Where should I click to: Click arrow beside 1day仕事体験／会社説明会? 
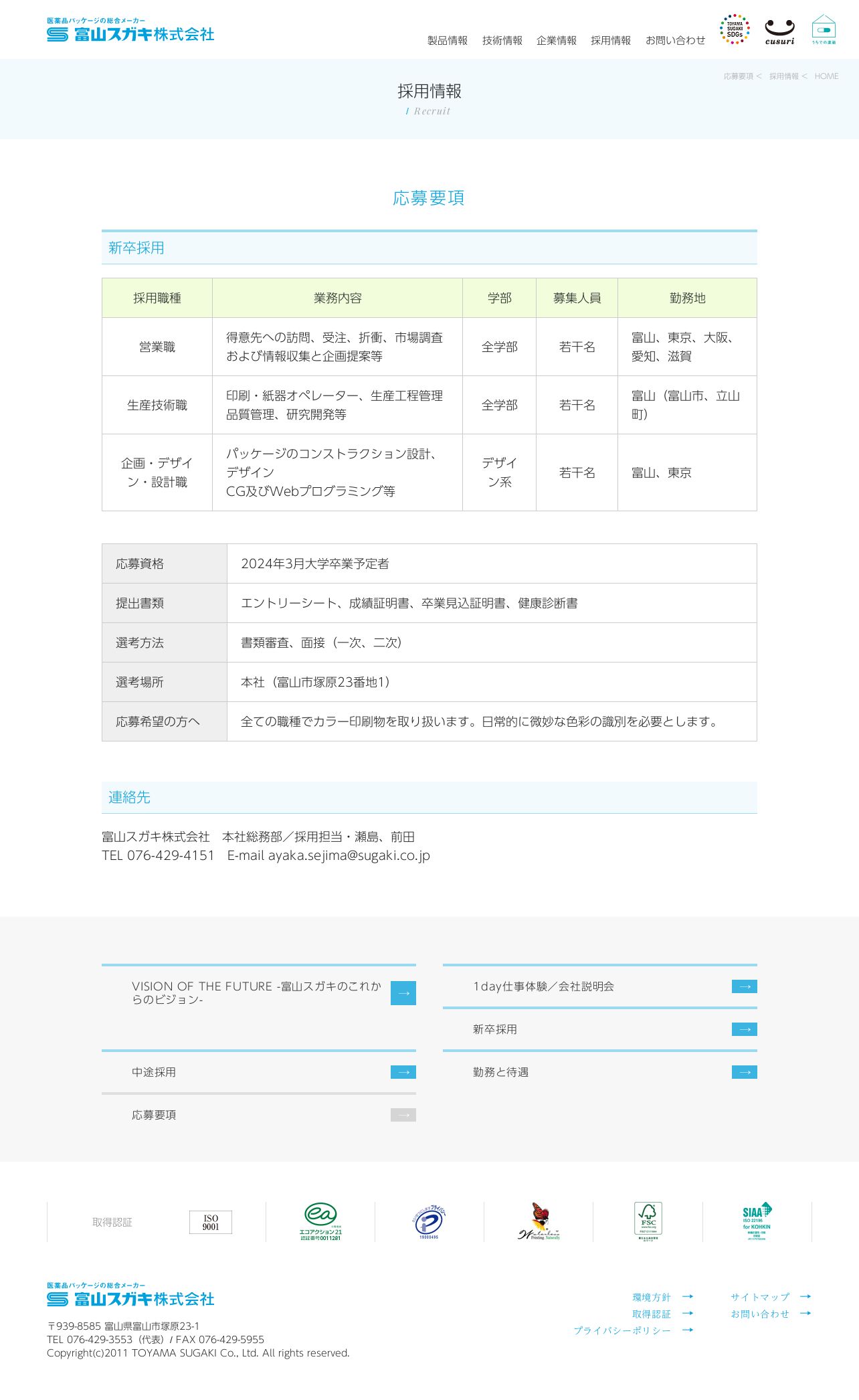(x=745, y=986)
